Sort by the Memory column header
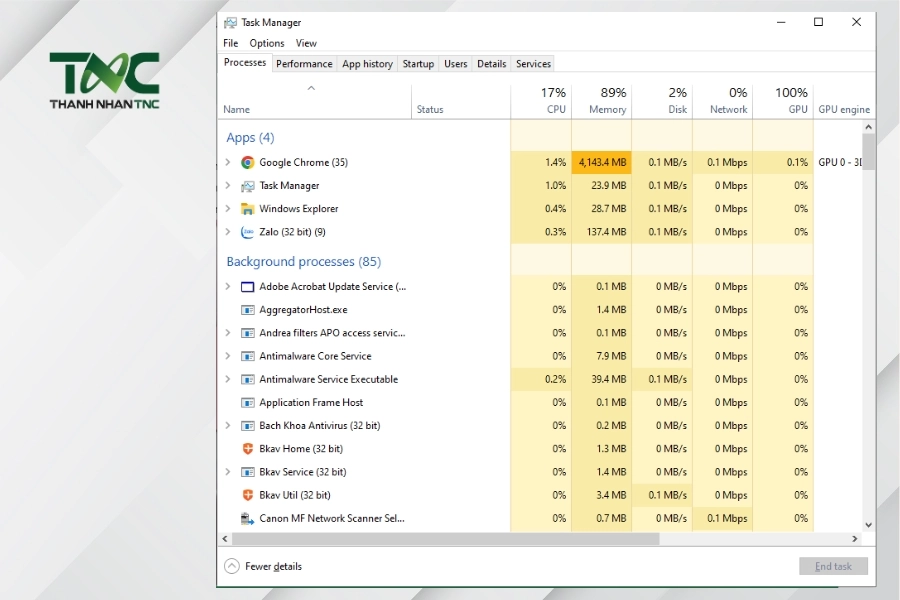This screenshot has width=900, height=600. tap(602, 102)
